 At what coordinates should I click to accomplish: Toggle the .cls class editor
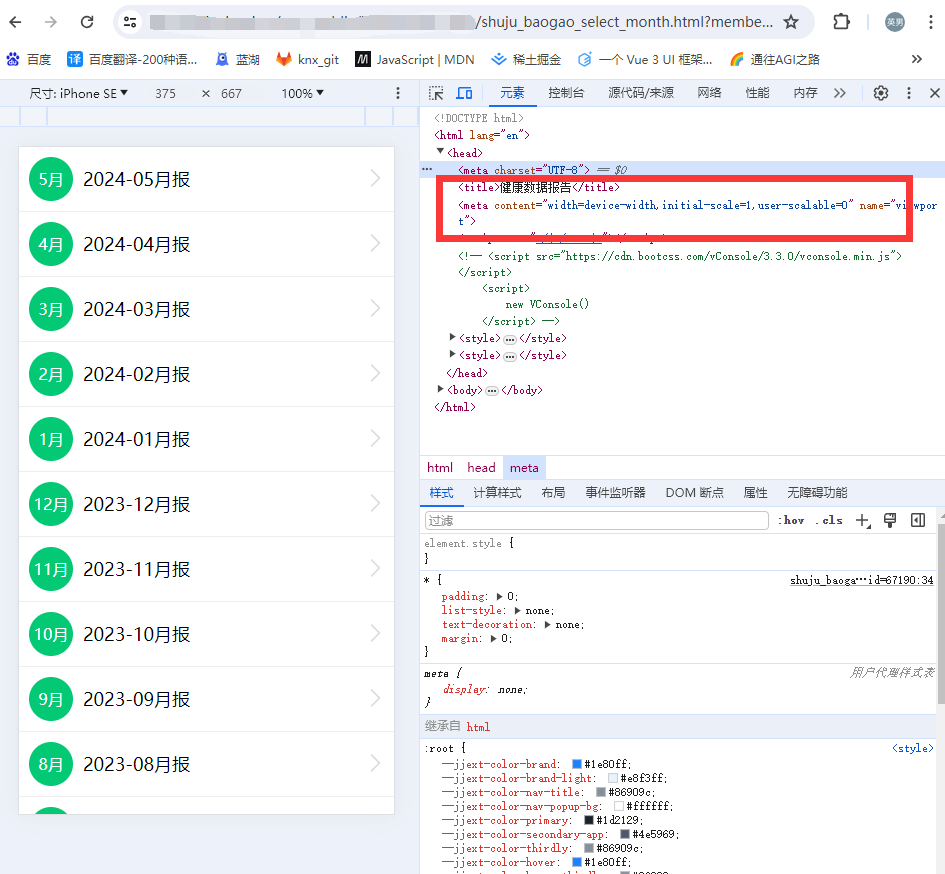point(829,520)
